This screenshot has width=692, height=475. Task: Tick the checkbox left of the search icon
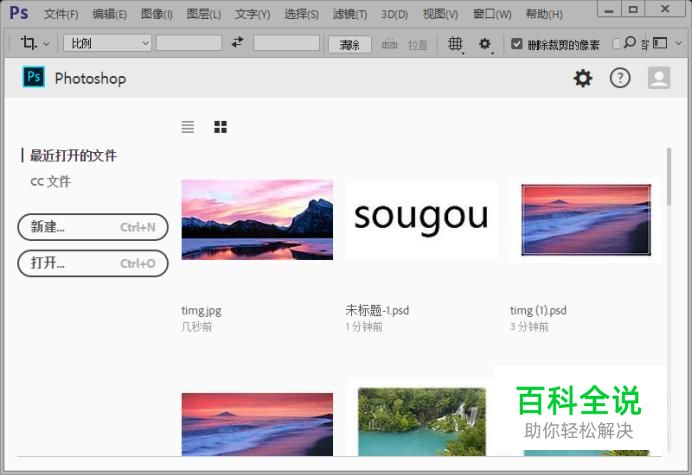tap(616, 43)
